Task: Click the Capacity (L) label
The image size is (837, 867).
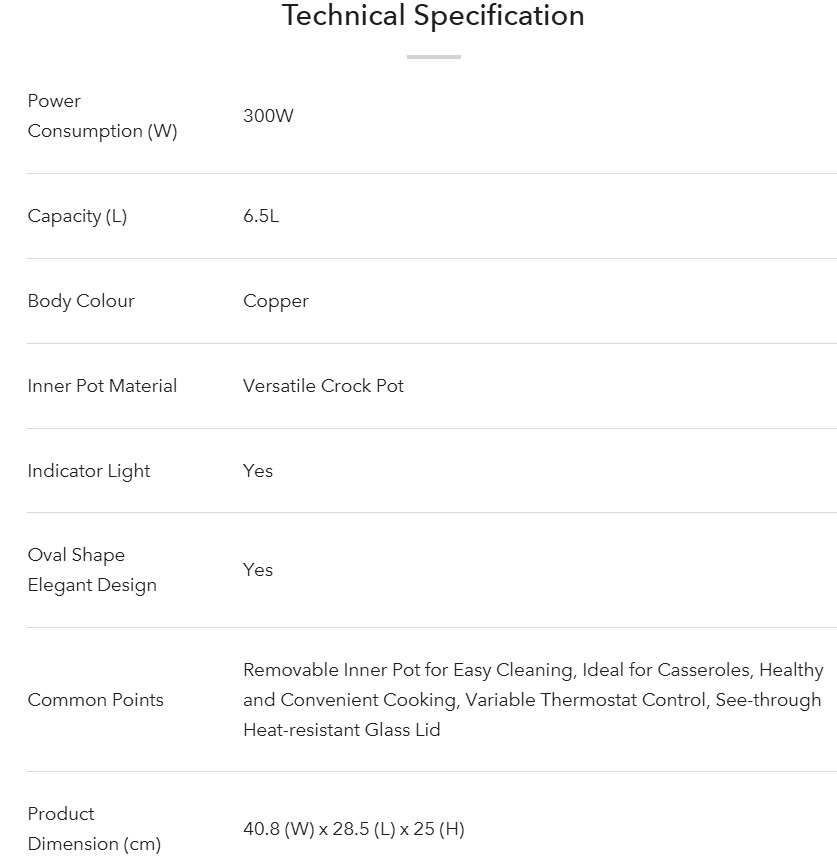Action: click(77, 216)
